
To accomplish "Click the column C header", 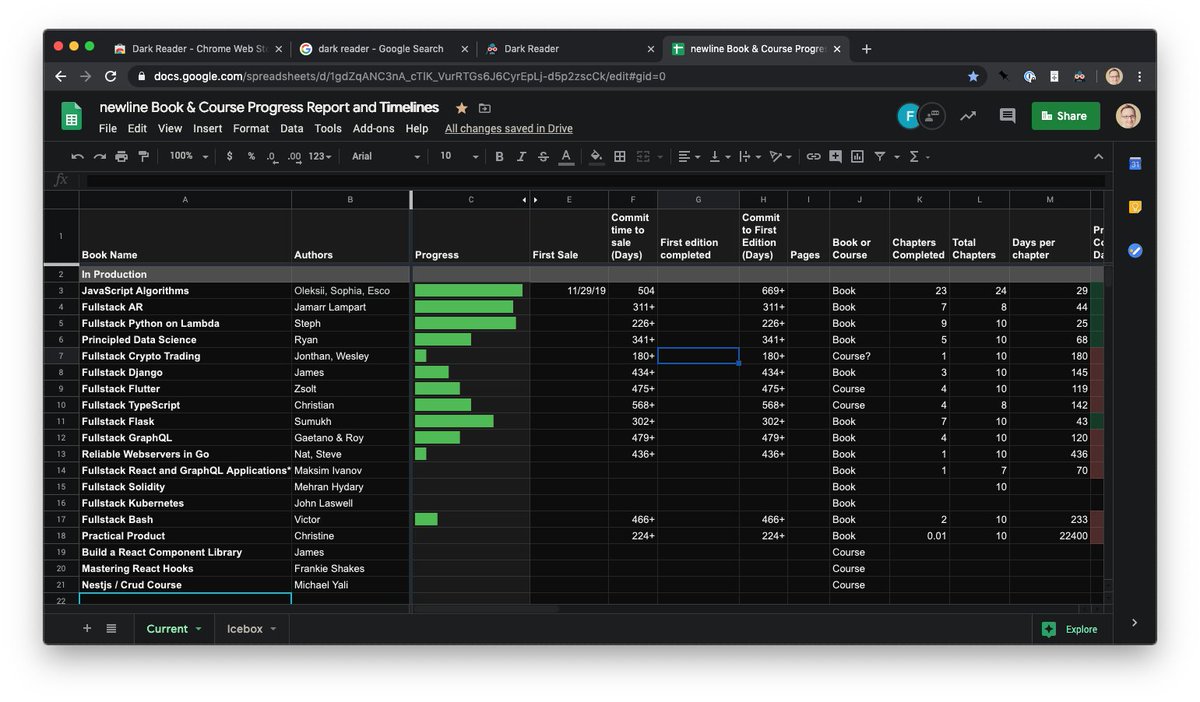I will (x=471, y=199).
